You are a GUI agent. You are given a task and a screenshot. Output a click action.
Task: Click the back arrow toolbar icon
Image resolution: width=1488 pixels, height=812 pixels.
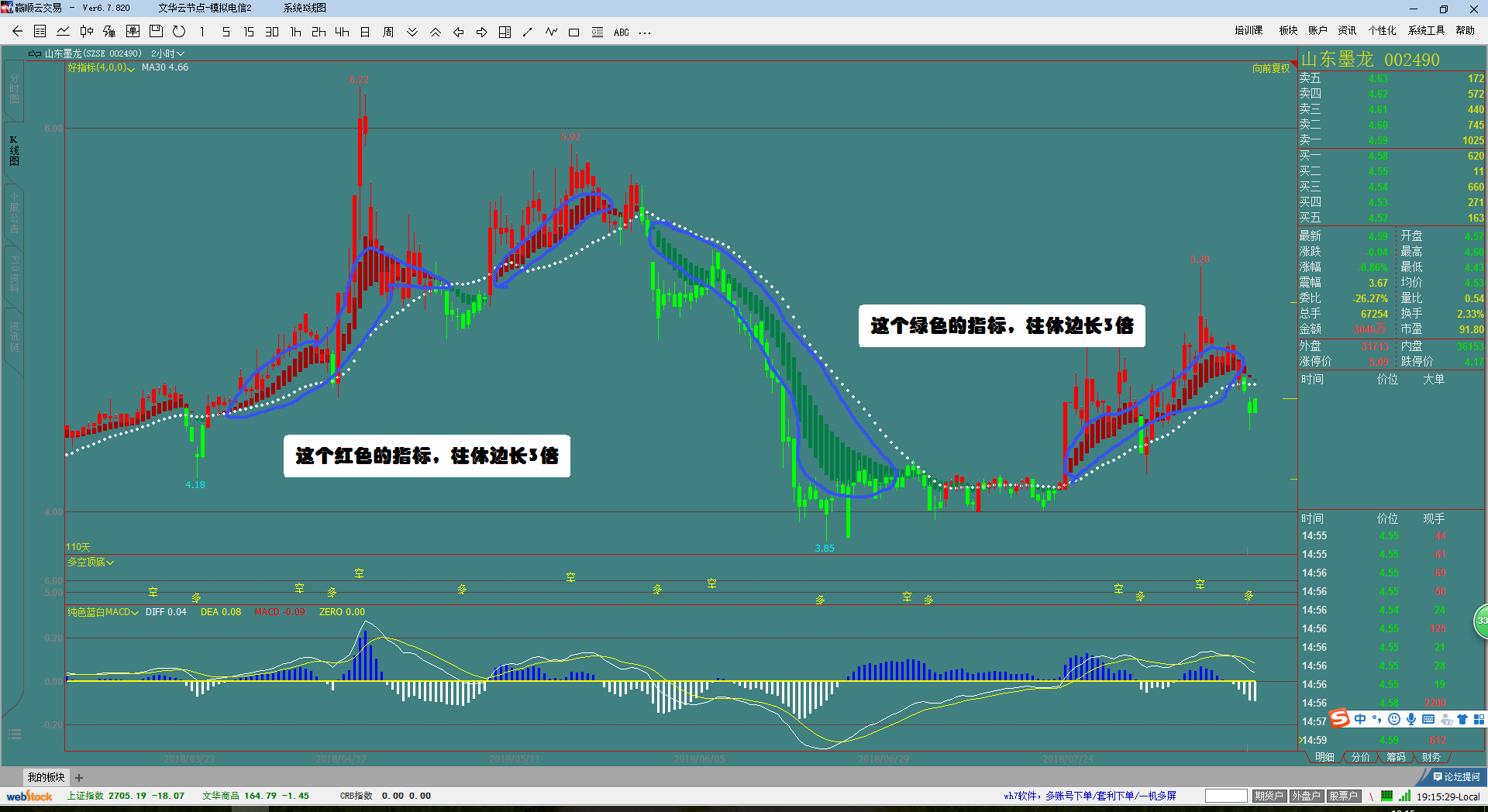[x=17, y=32]
